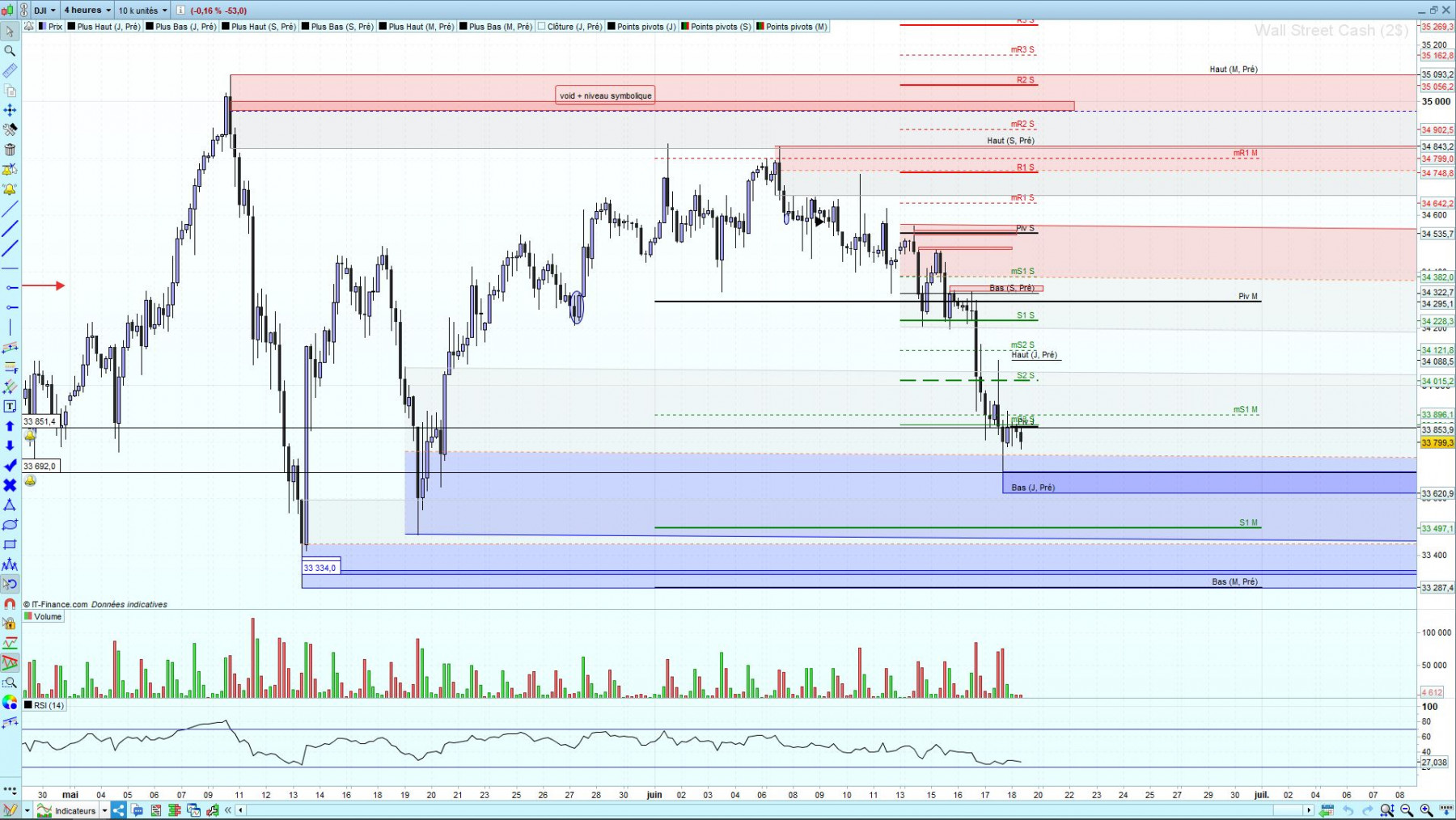Choose the ellipse shape tool
The image size is (1456, 820).
tap(10, 525)
